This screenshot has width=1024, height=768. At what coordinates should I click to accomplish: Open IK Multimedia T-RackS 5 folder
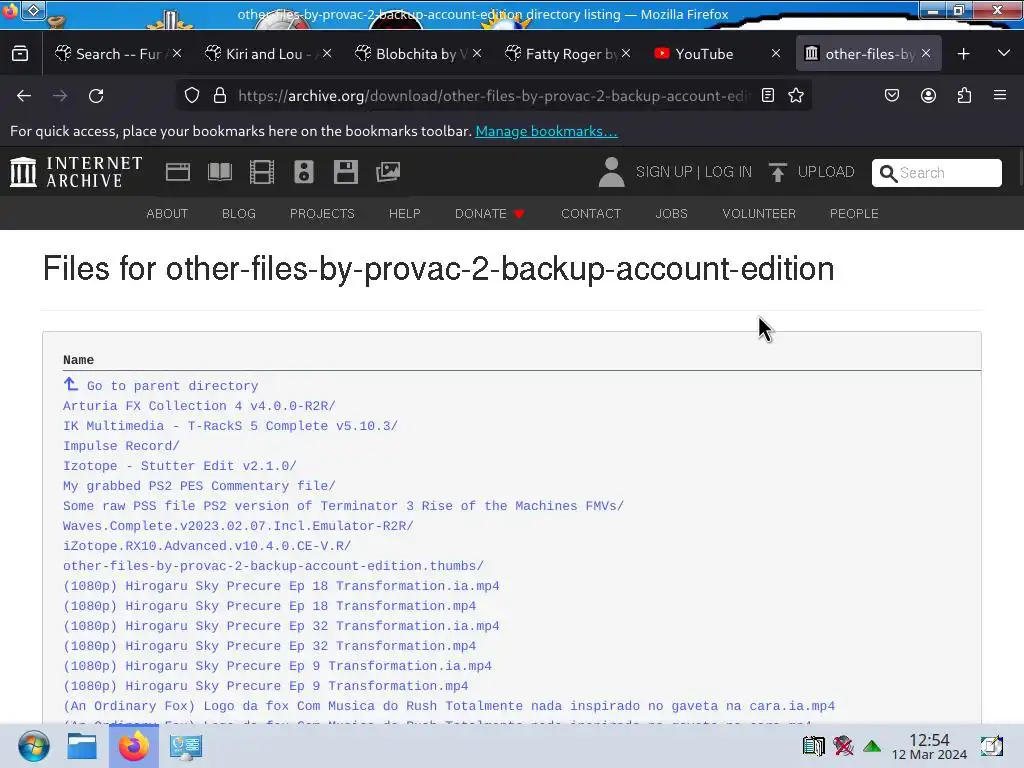pyautogui.click(x=231, y=426)
